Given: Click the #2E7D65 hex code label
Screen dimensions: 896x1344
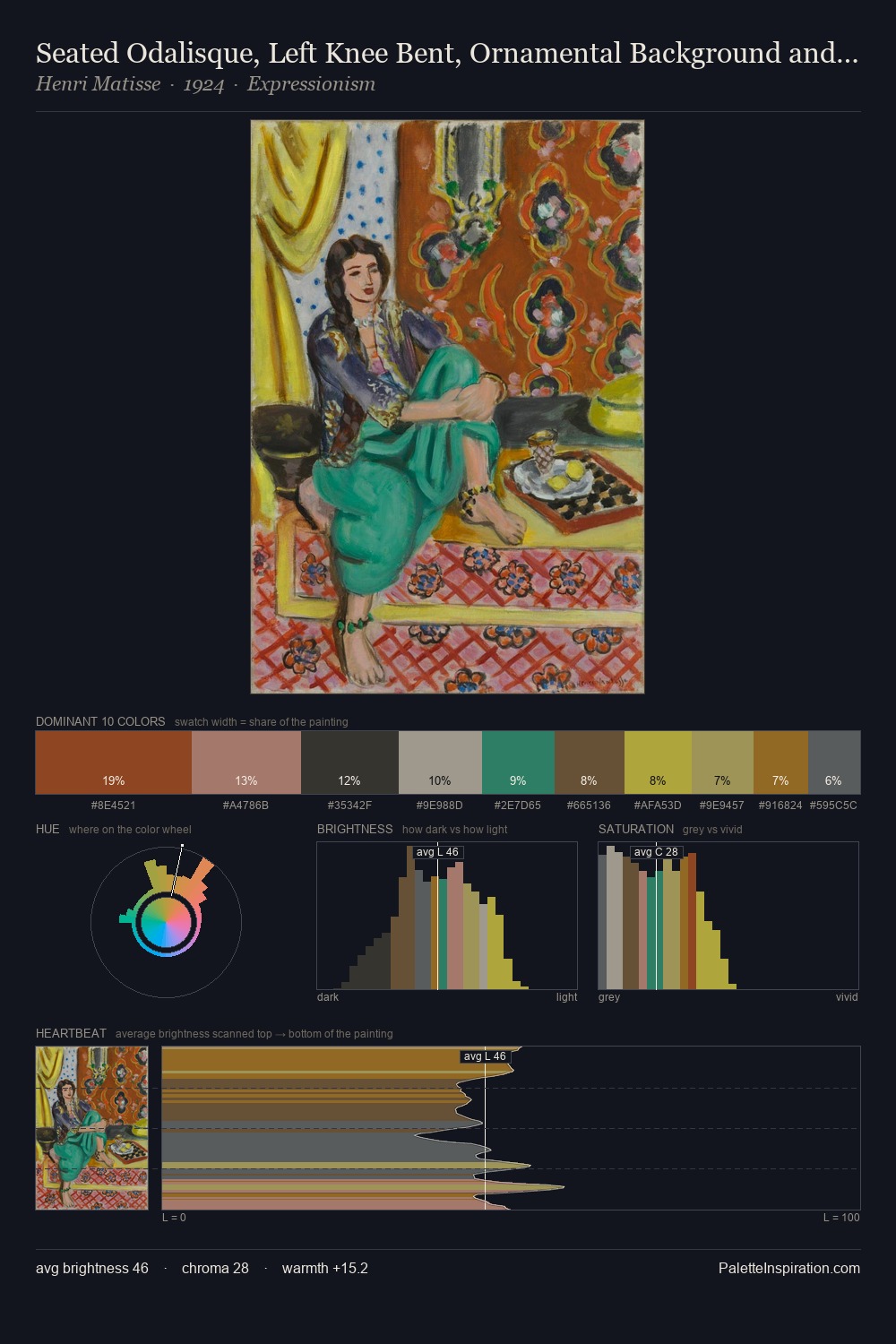Looking at the screenshot, I should [x=518, y=806].
